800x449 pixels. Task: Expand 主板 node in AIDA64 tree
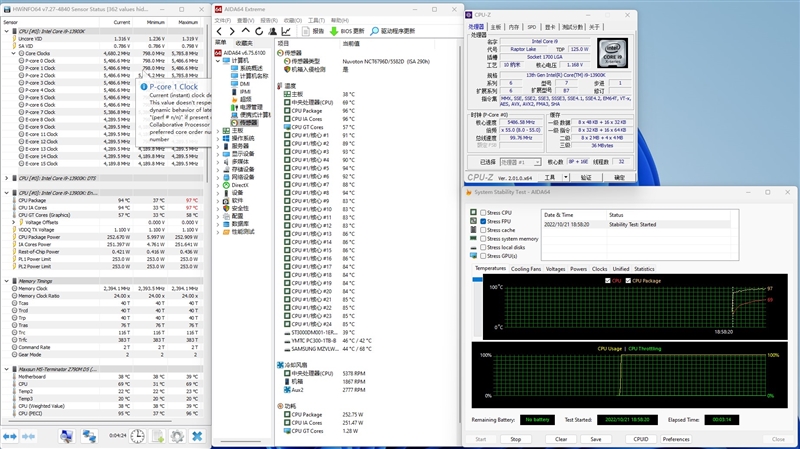(x=218, y=131)
